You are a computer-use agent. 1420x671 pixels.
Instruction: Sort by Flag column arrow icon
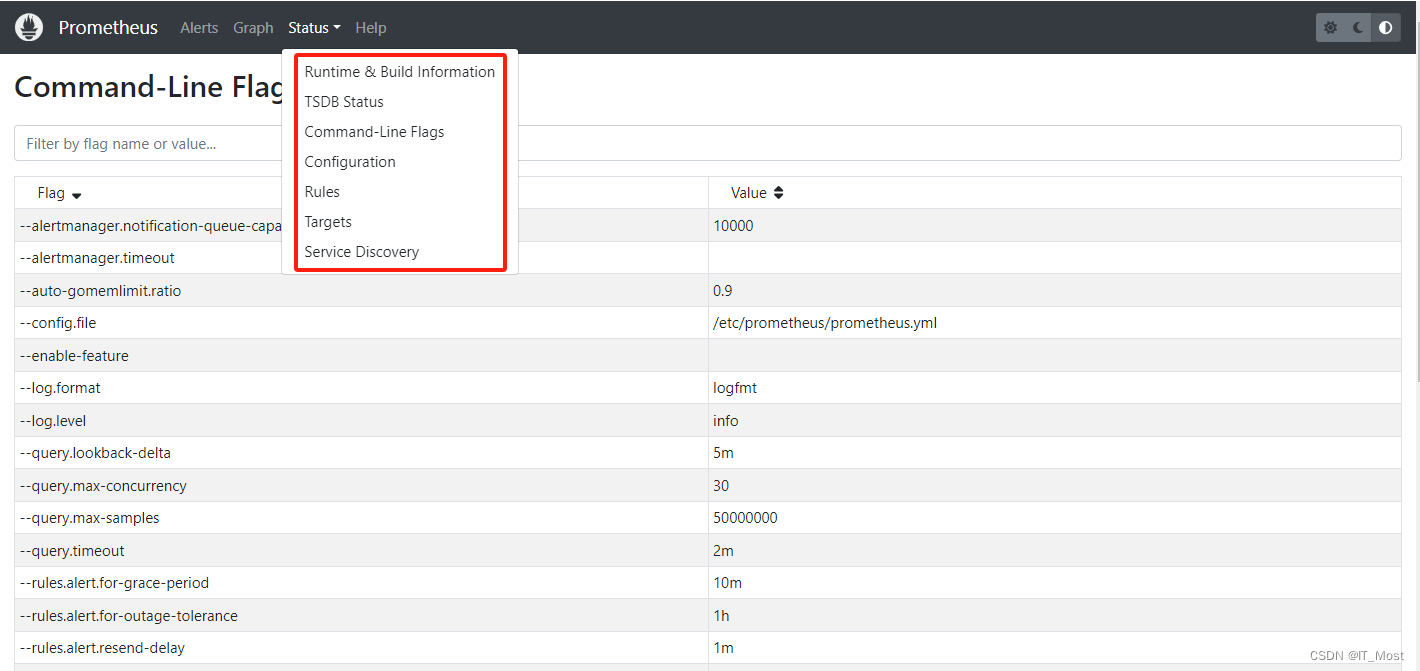pos(76,195)
